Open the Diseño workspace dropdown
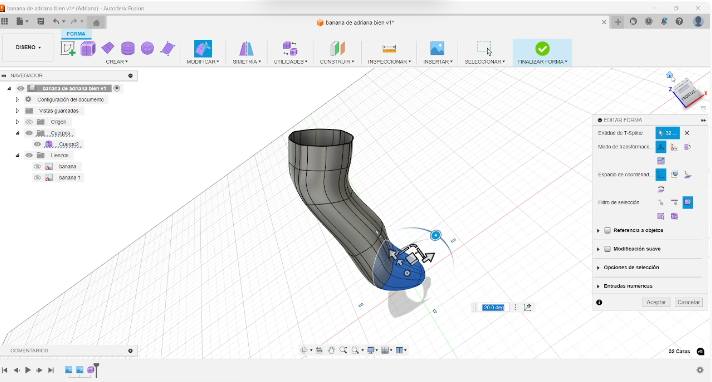Image resolution: width=712 pixels, height=382 pixels. 28,47
